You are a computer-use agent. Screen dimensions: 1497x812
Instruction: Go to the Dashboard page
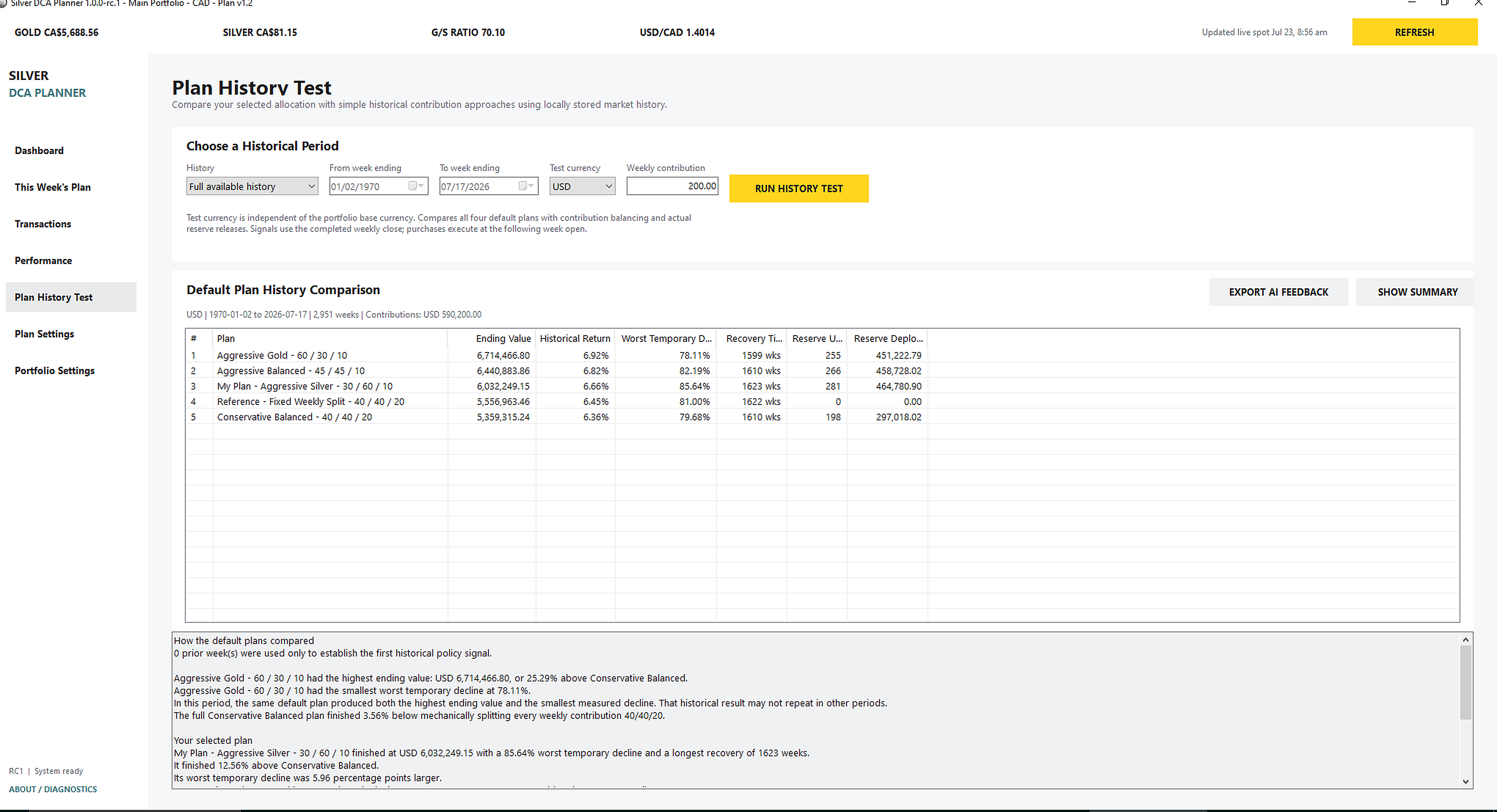(39, 150)
